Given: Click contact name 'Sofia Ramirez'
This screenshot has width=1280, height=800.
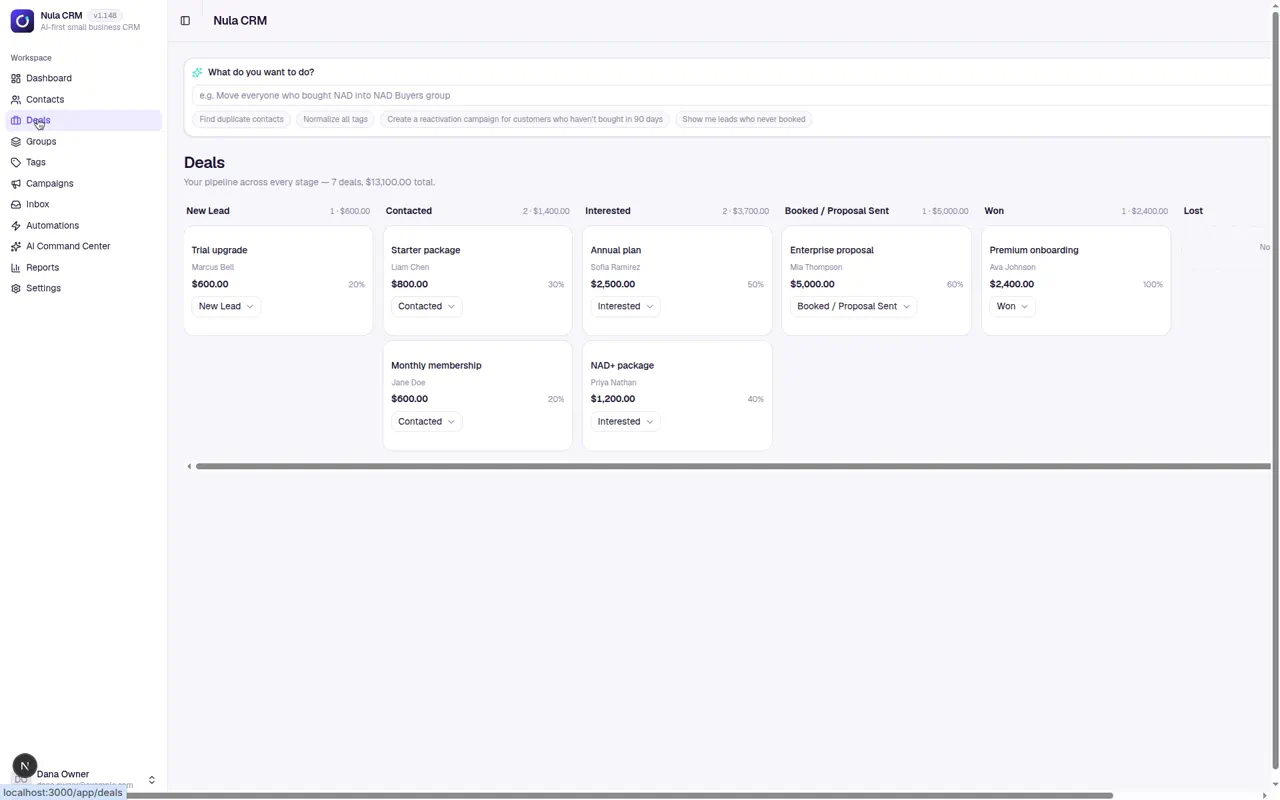Looking at the screenshot, I should (615, 267).
